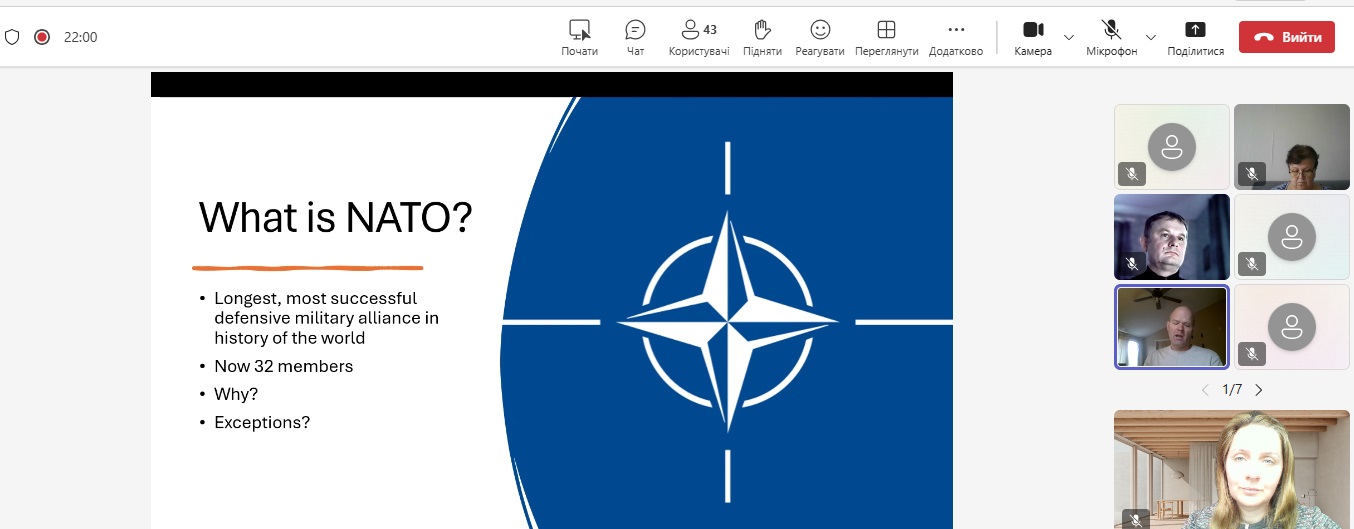The height and width of the screenshot is (529, 1354).
Task: Show the Користувачі participants list
Action: click(698, 37)
